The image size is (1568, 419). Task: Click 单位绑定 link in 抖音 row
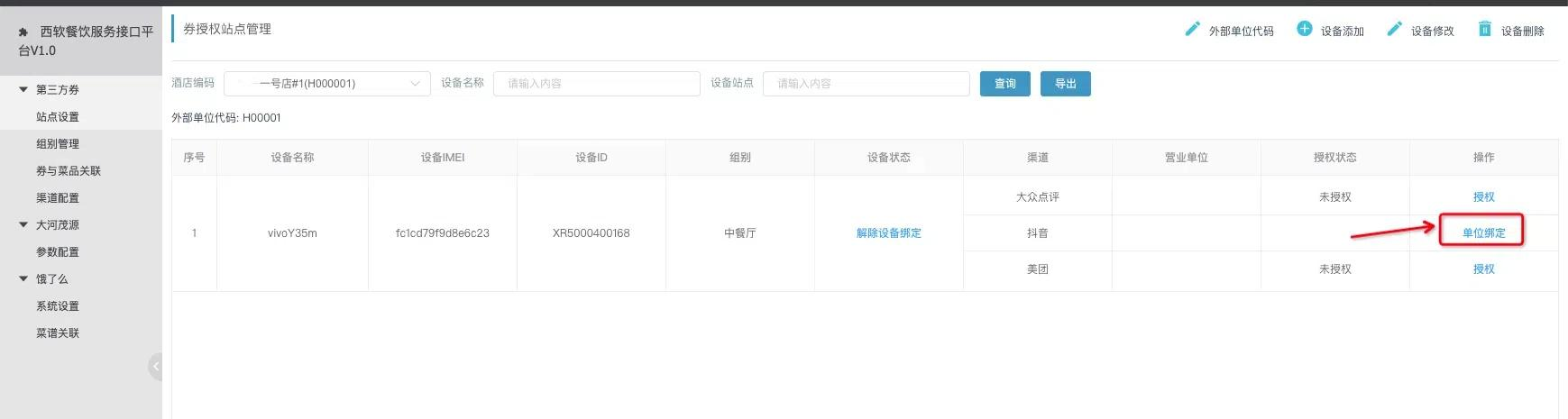(x=1484, y=232)
